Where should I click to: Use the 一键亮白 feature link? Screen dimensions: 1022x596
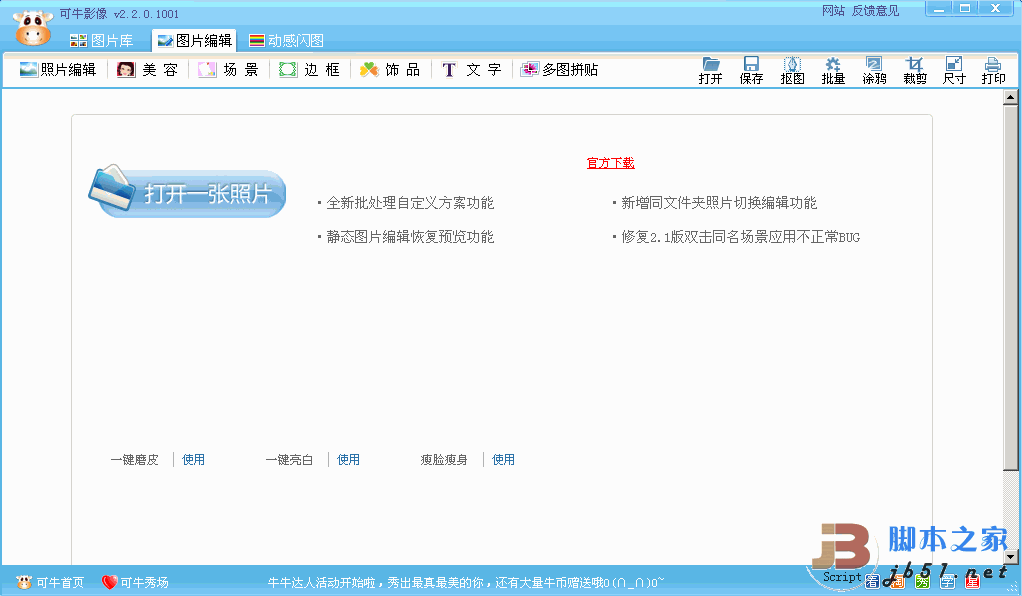[x=348, y=460]
